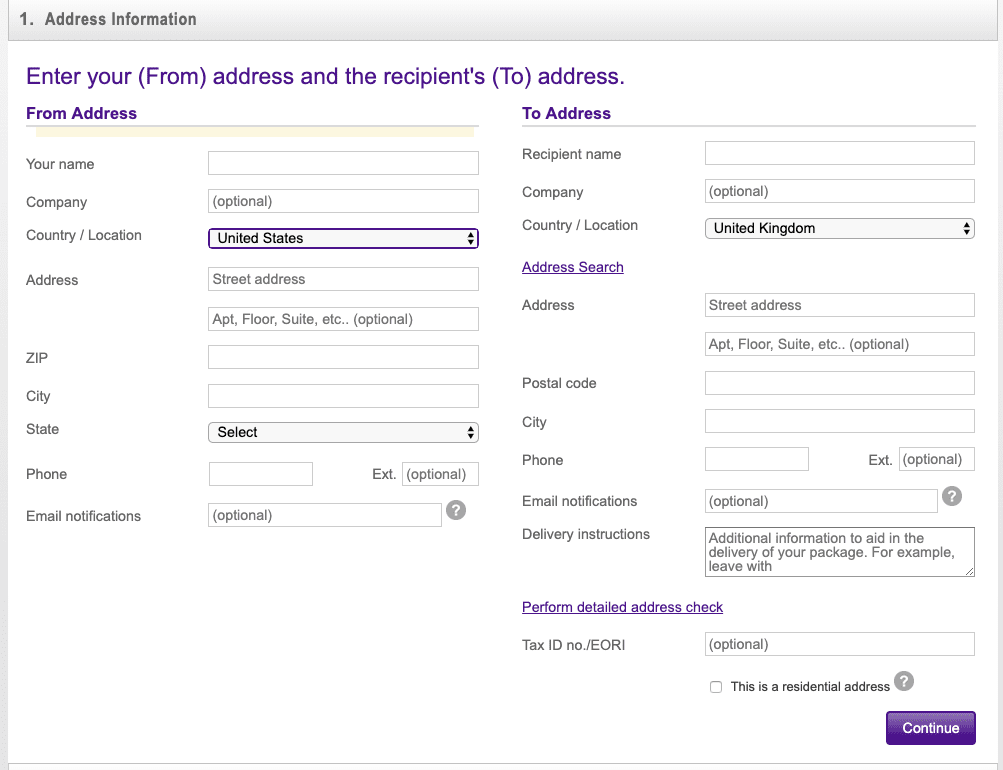Click the Tax ID no./EORI field
The image size is (1003, 770).
click(x=839, y=644)
